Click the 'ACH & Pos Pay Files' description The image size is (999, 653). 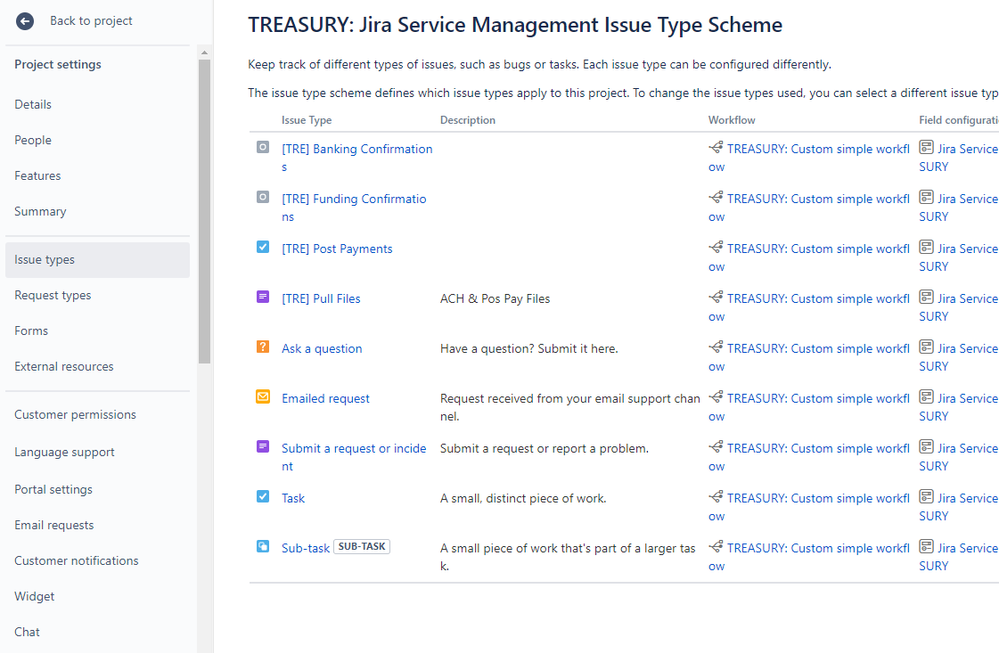point(495,299)
